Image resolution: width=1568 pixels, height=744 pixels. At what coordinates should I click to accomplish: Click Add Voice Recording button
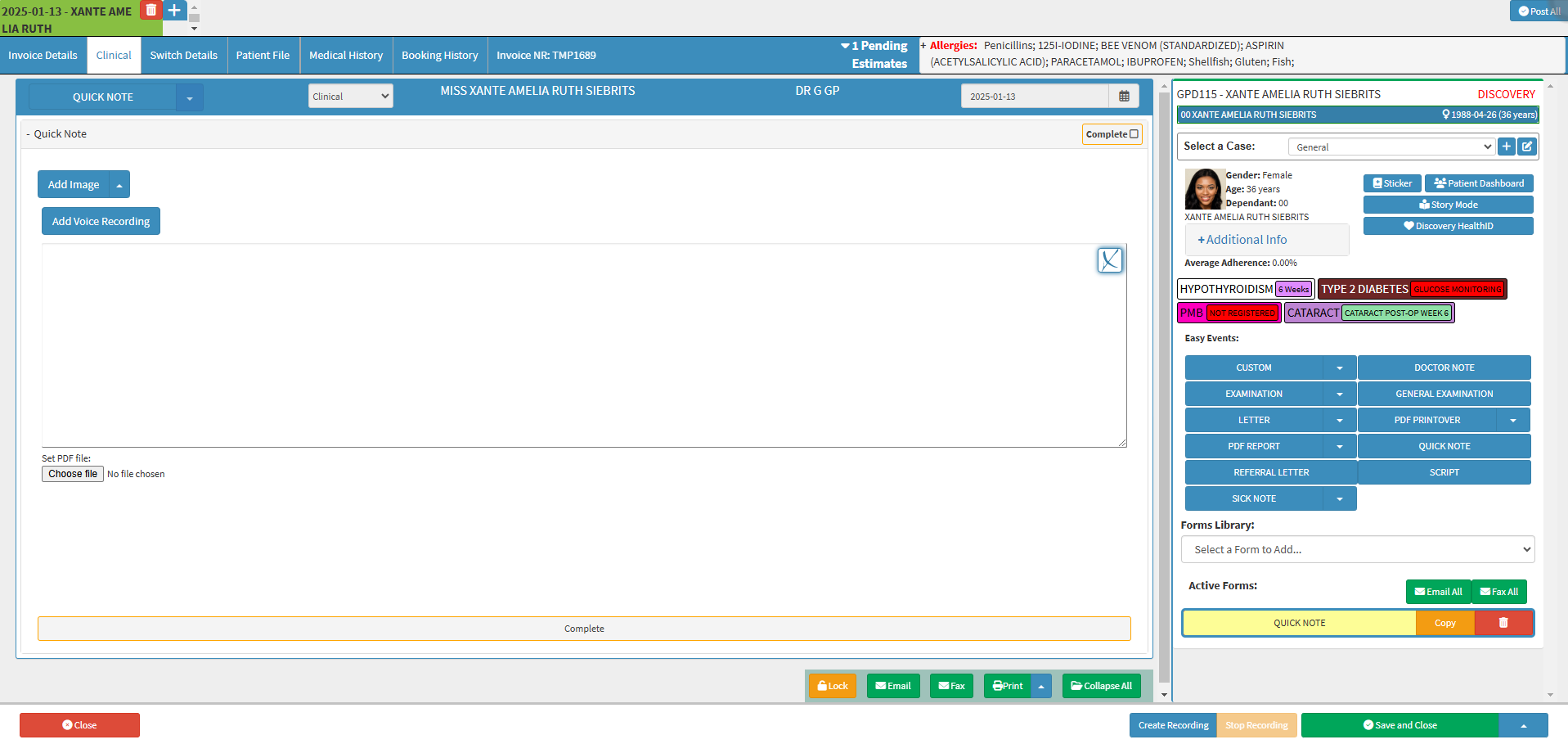[x=101, y=222]
